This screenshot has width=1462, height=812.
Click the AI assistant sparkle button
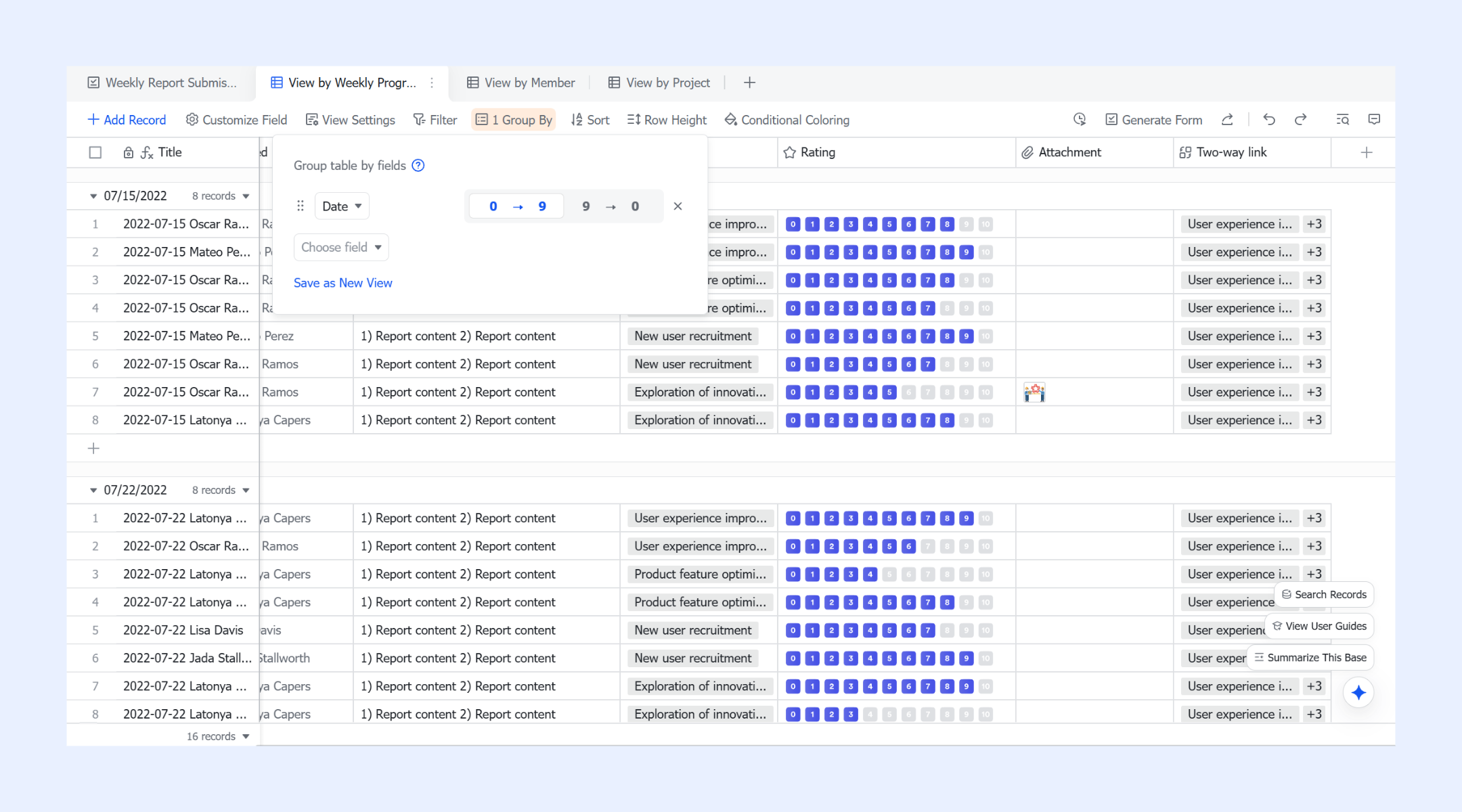point(1358,692)
